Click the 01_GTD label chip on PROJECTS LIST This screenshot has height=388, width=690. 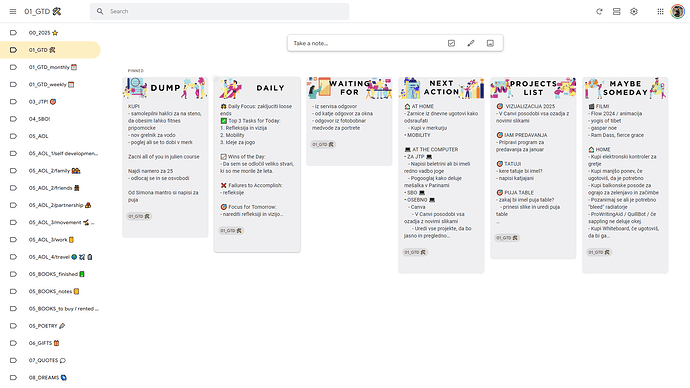pos(507,238)
